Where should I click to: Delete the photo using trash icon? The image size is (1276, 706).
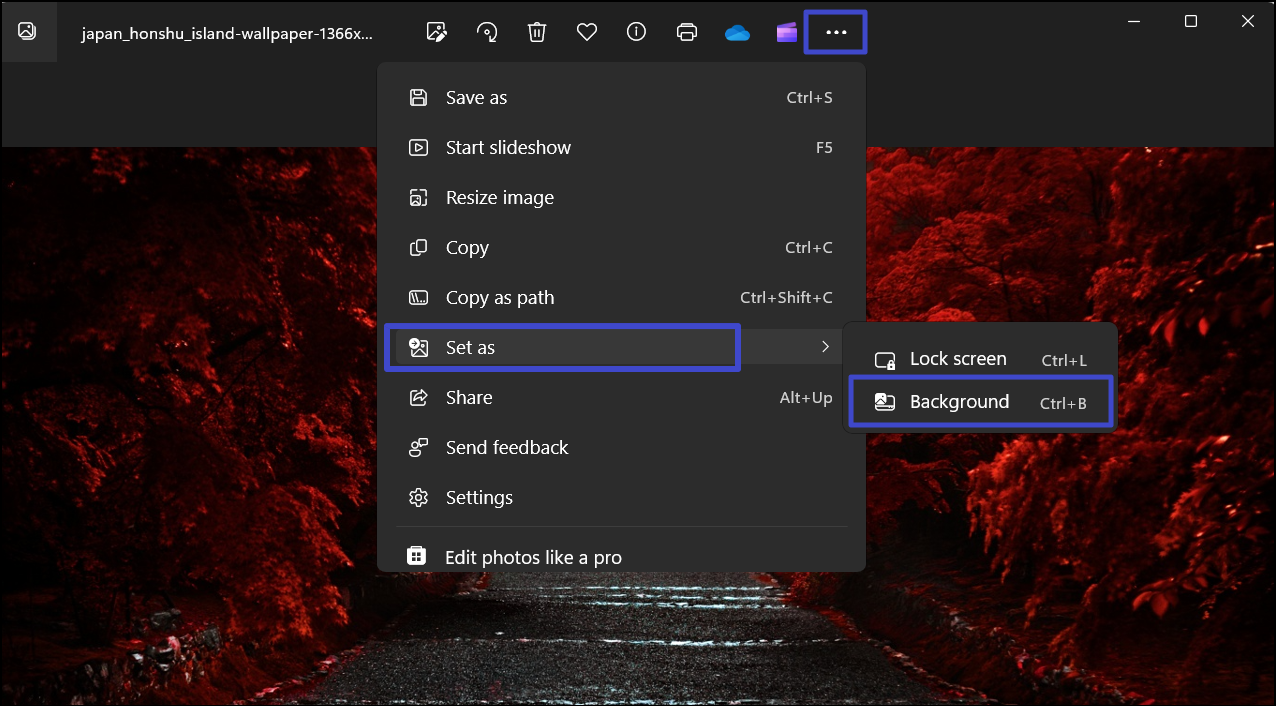(x=537, y=32)
